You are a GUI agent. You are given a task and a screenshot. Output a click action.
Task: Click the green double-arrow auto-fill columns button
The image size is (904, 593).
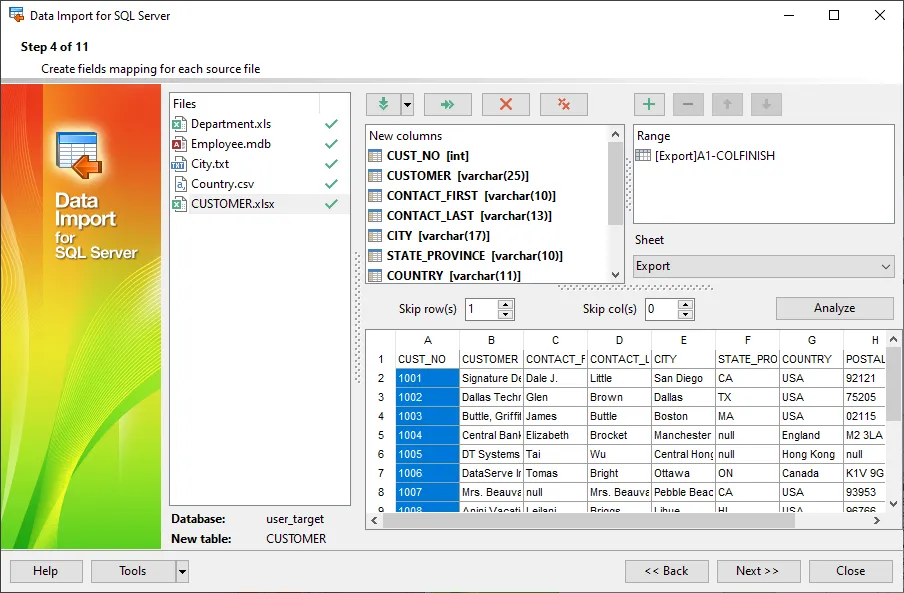point(447,104)
